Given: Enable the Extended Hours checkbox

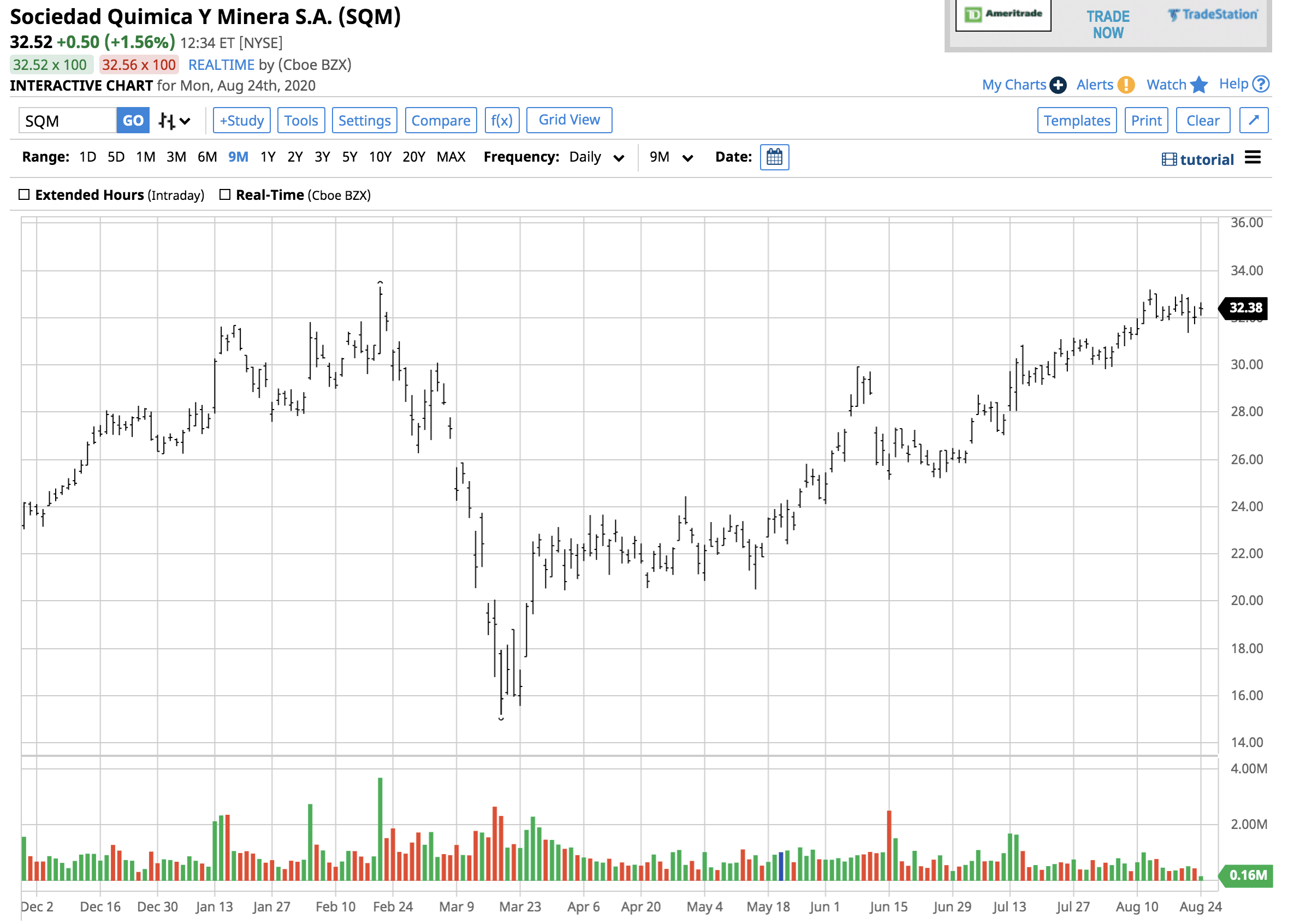Looking at the screenshot, I should (x=24, y=194).
